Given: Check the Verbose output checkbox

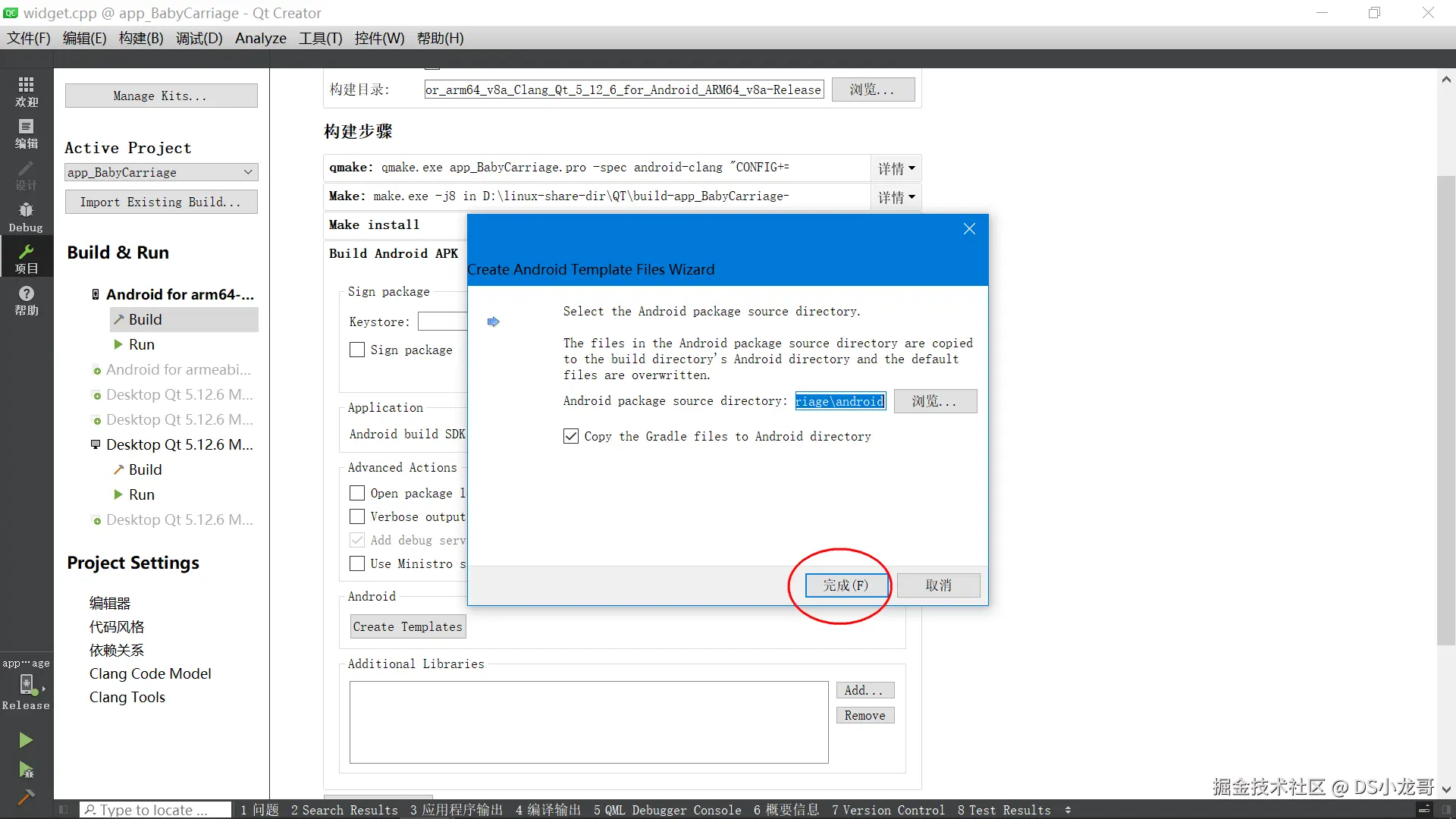Looking at the screenshot, I should pyautogui.click(x=357, y=516).
